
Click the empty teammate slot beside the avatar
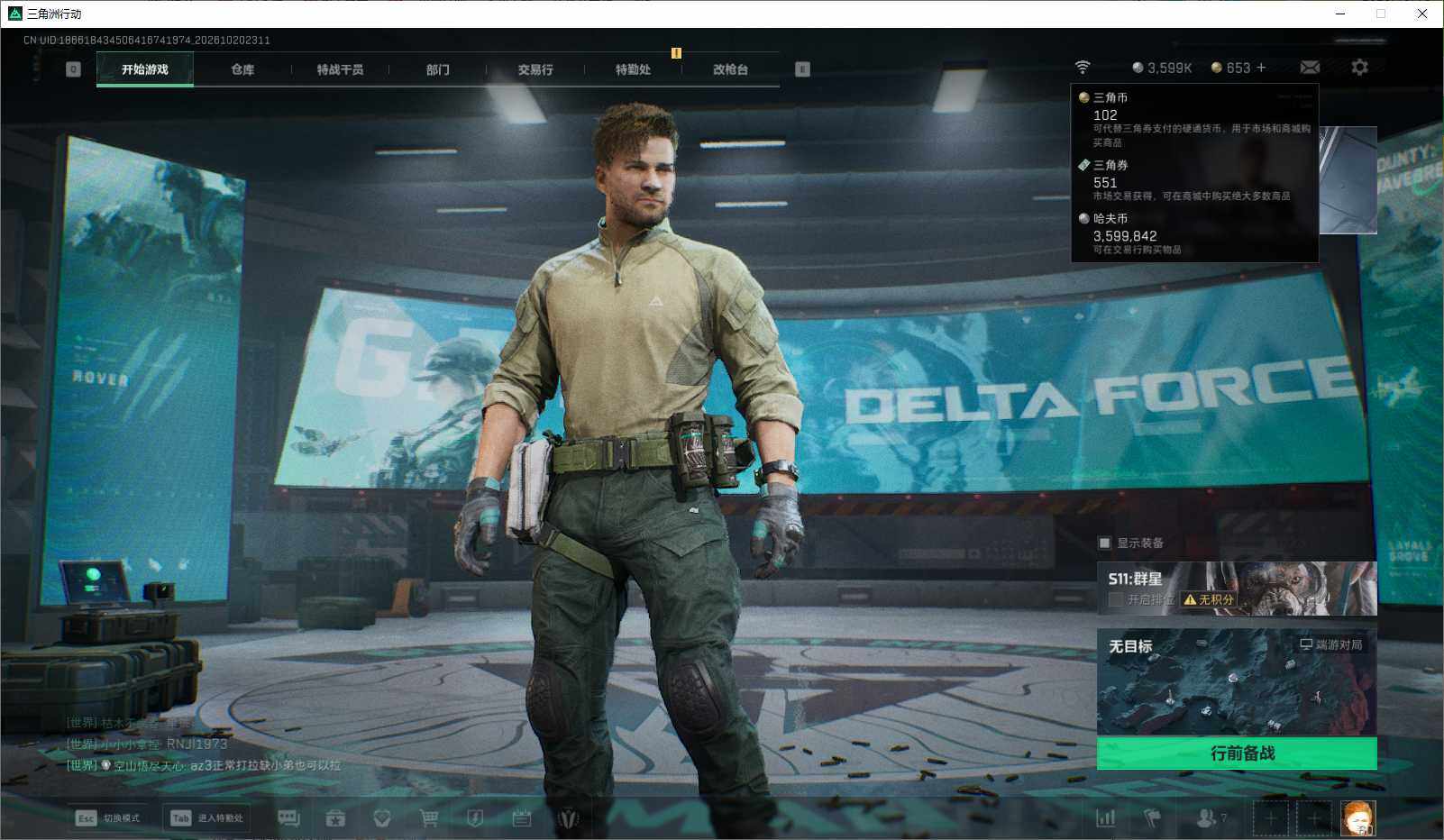[1313, 817]
